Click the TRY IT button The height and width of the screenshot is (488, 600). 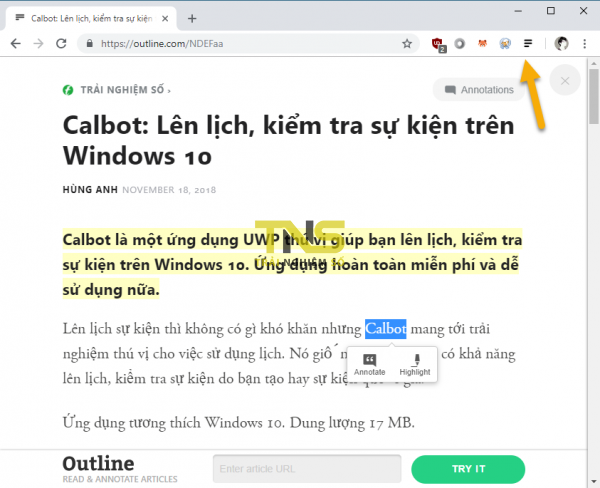coord(468,469)
